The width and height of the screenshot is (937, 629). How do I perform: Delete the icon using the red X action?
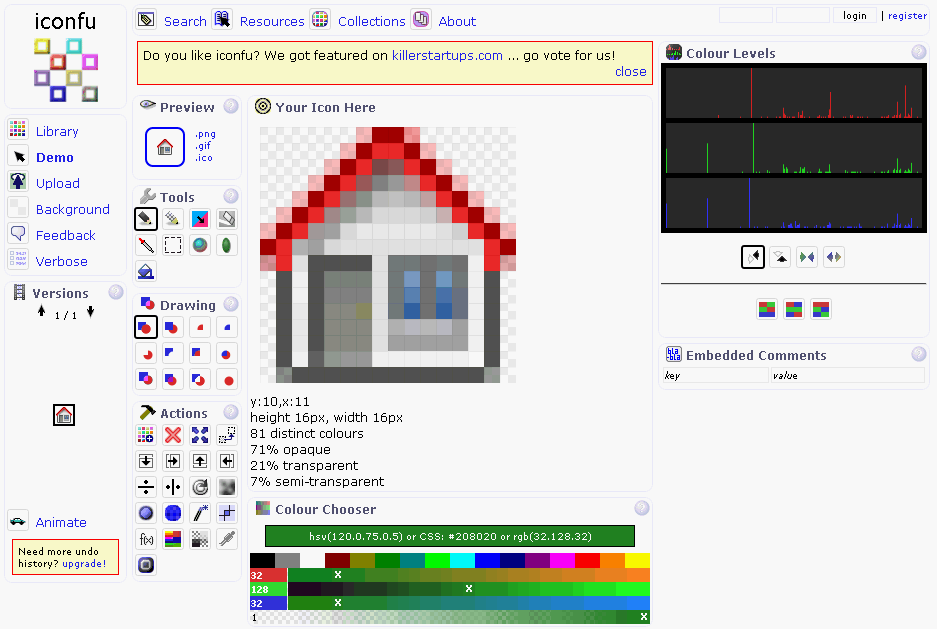click(172, 434)
